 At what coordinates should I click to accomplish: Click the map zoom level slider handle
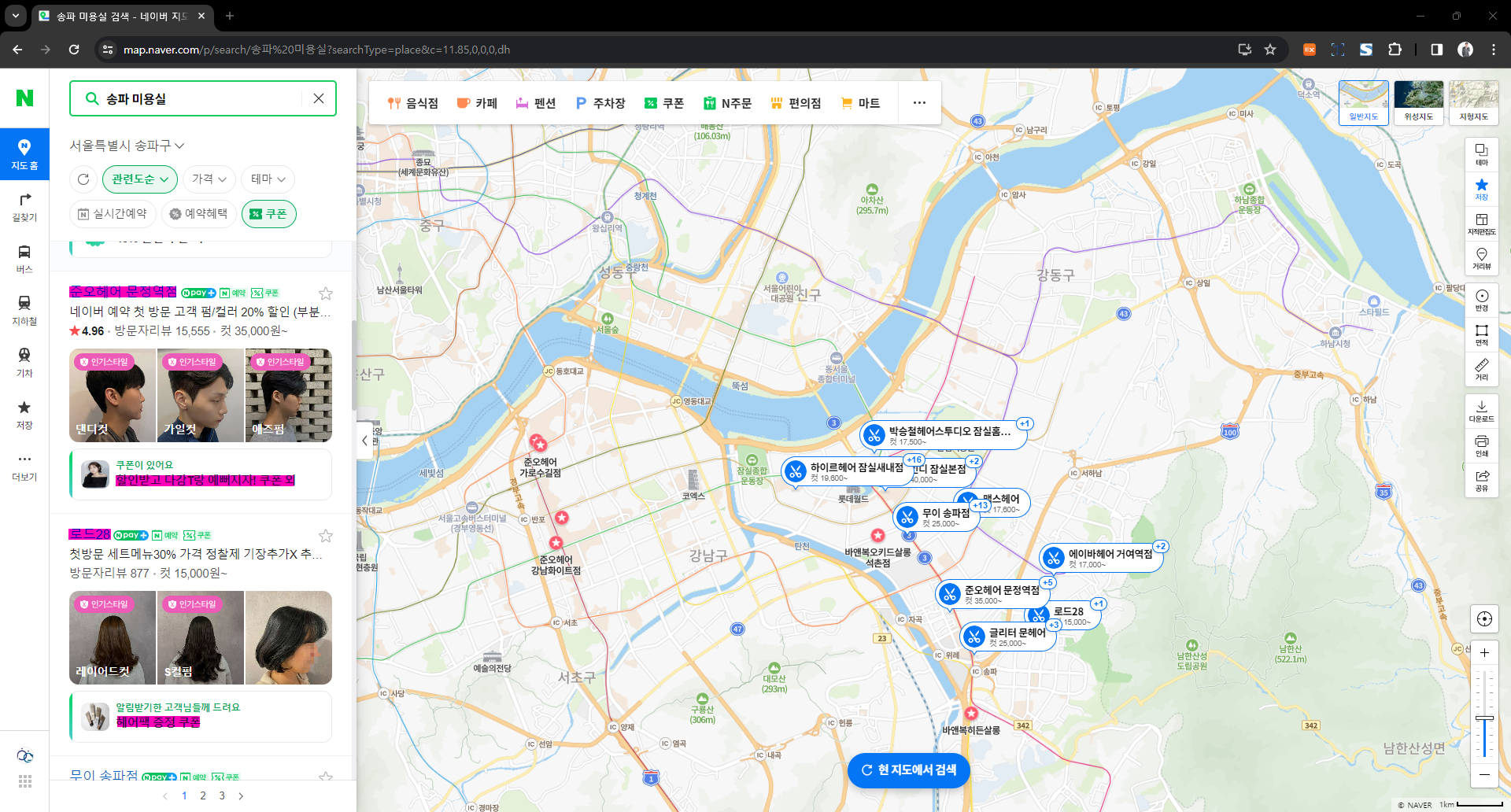click(1484, 718)
